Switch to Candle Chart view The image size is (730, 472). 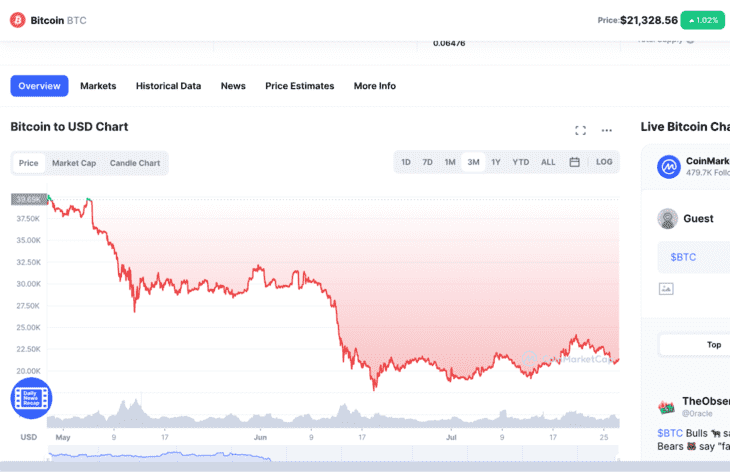click(135, 163)
